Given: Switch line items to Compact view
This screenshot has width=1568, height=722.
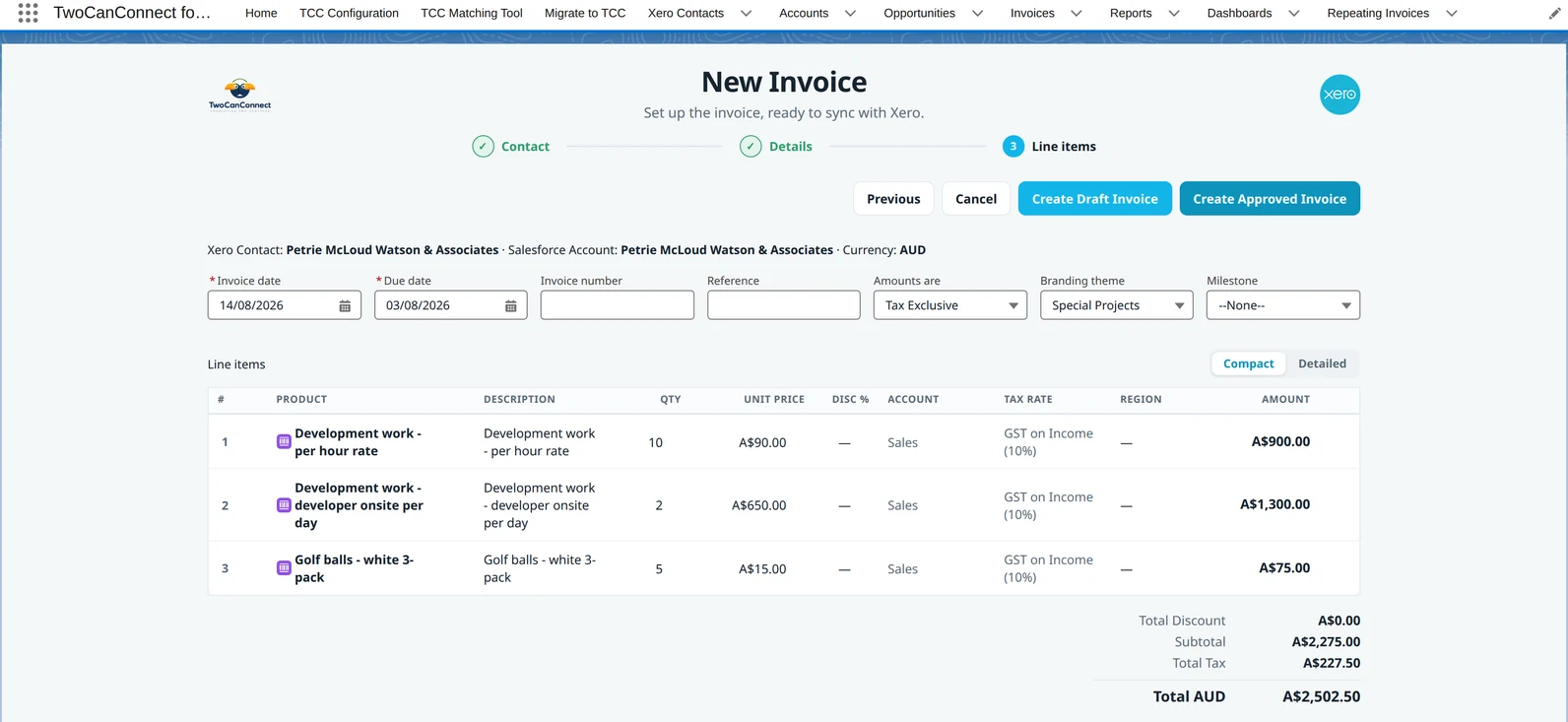Looking at the screenshot, I should point(1248,363).
